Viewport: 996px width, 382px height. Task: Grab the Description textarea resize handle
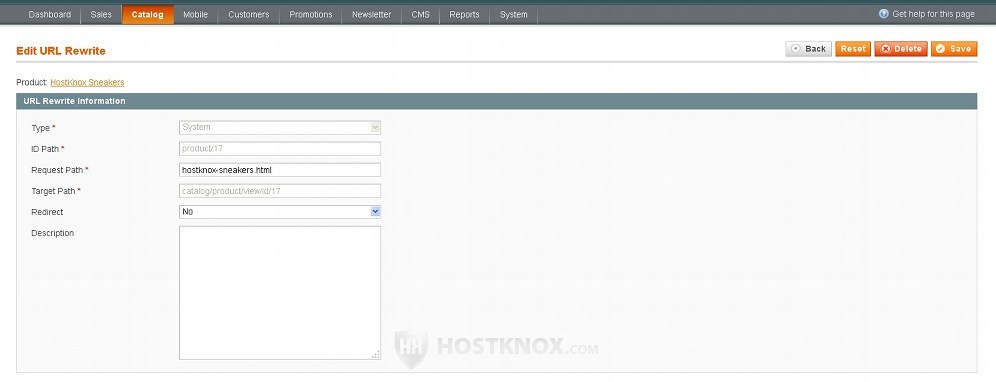click(x=376, y=355)
